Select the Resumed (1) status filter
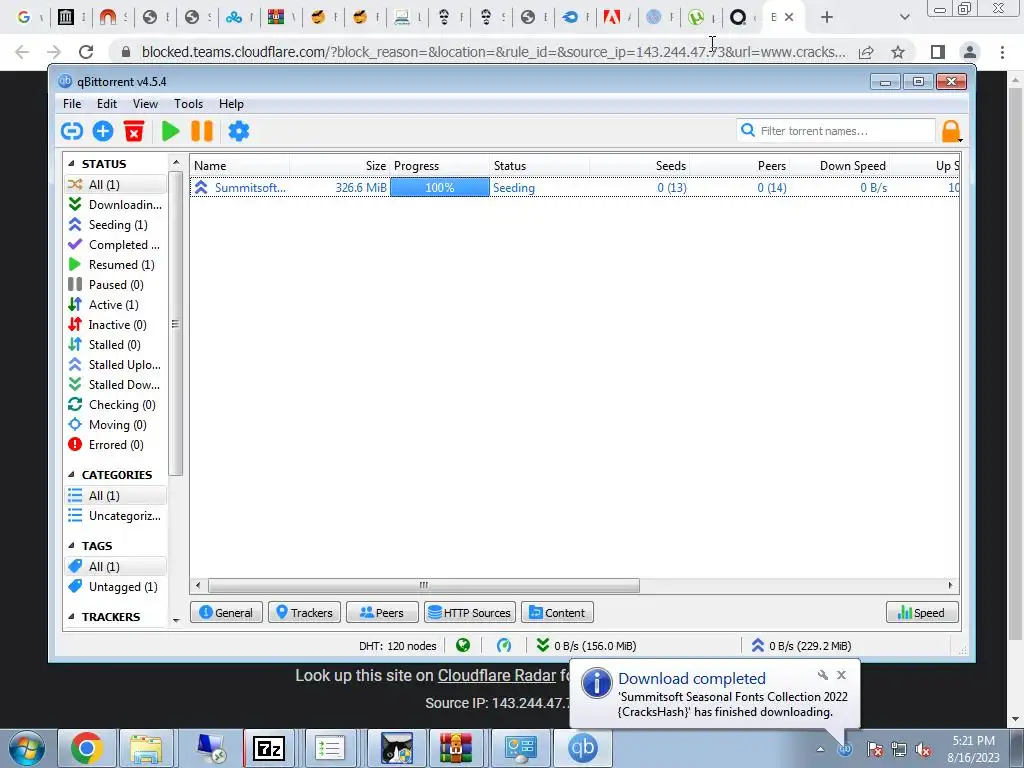 tap(116, 264)
